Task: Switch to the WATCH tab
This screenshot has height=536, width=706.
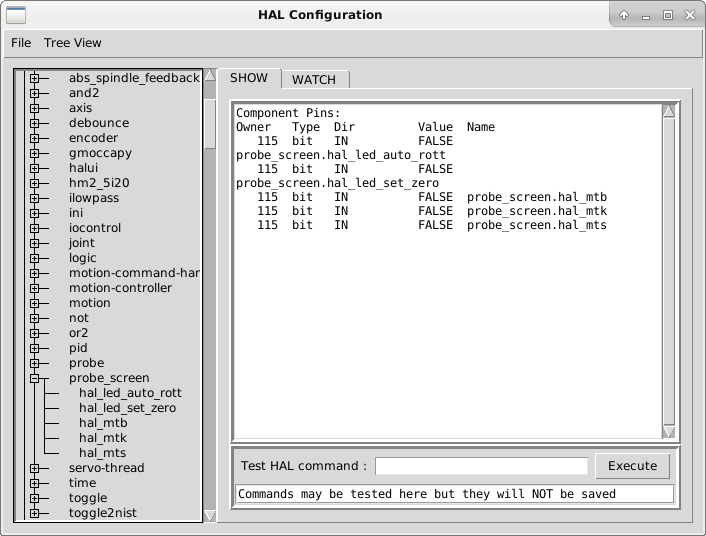Action: [x=314, y=80]
